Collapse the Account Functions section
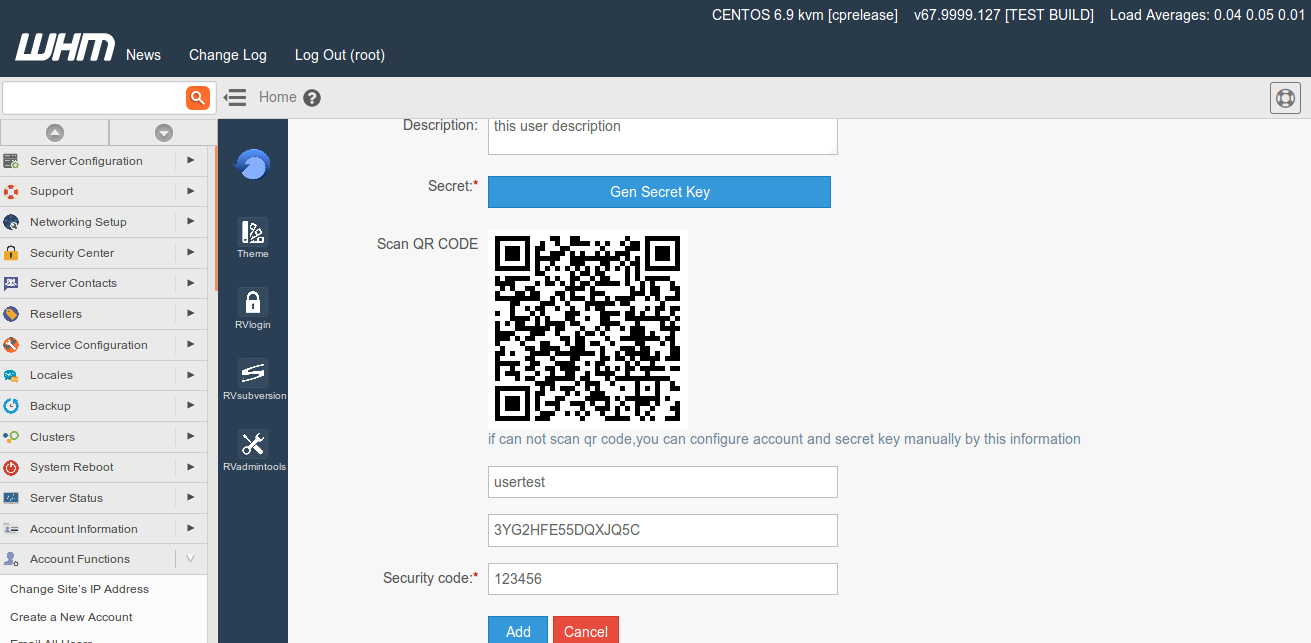Screen dimensions: 1311x643 point(190,559)
